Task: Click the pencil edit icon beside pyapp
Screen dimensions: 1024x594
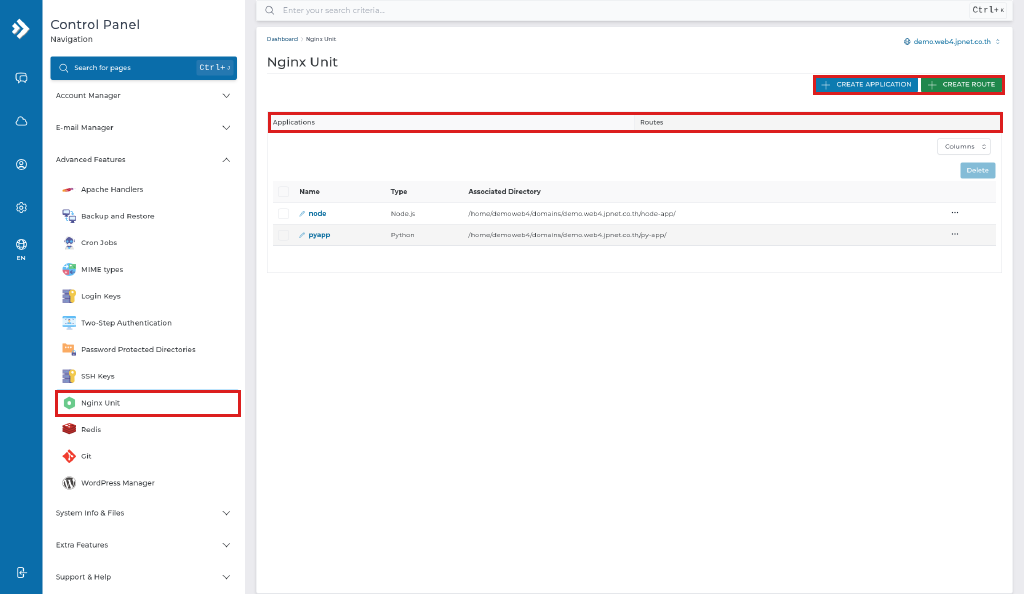Action: (302, 235)
